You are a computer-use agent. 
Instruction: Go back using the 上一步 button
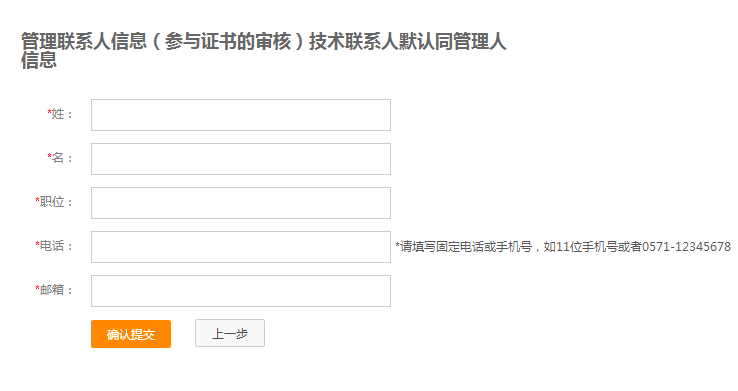pyautogui.click(x=230, y=333)
